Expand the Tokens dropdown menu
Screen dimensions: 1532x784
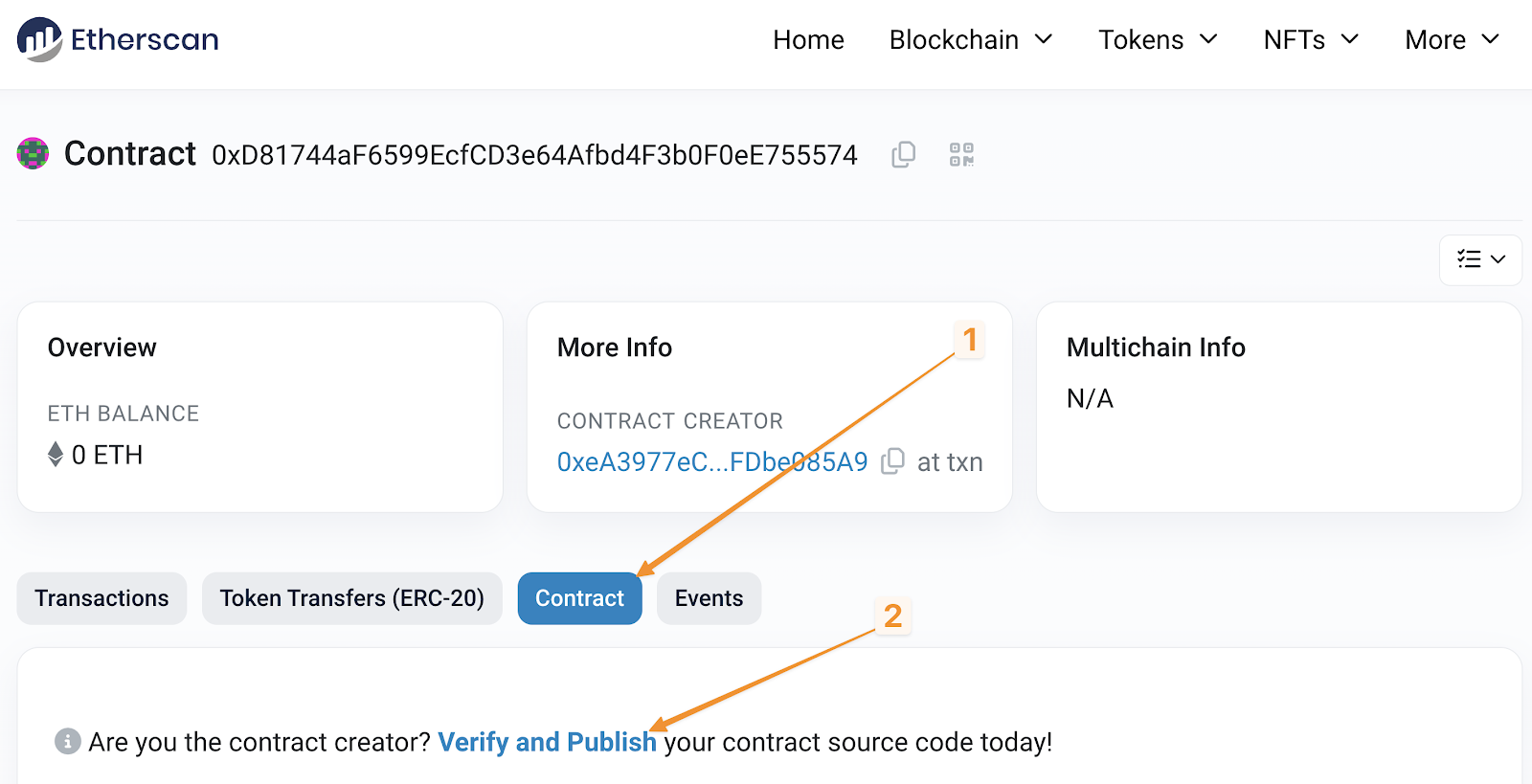point(1157,40)
